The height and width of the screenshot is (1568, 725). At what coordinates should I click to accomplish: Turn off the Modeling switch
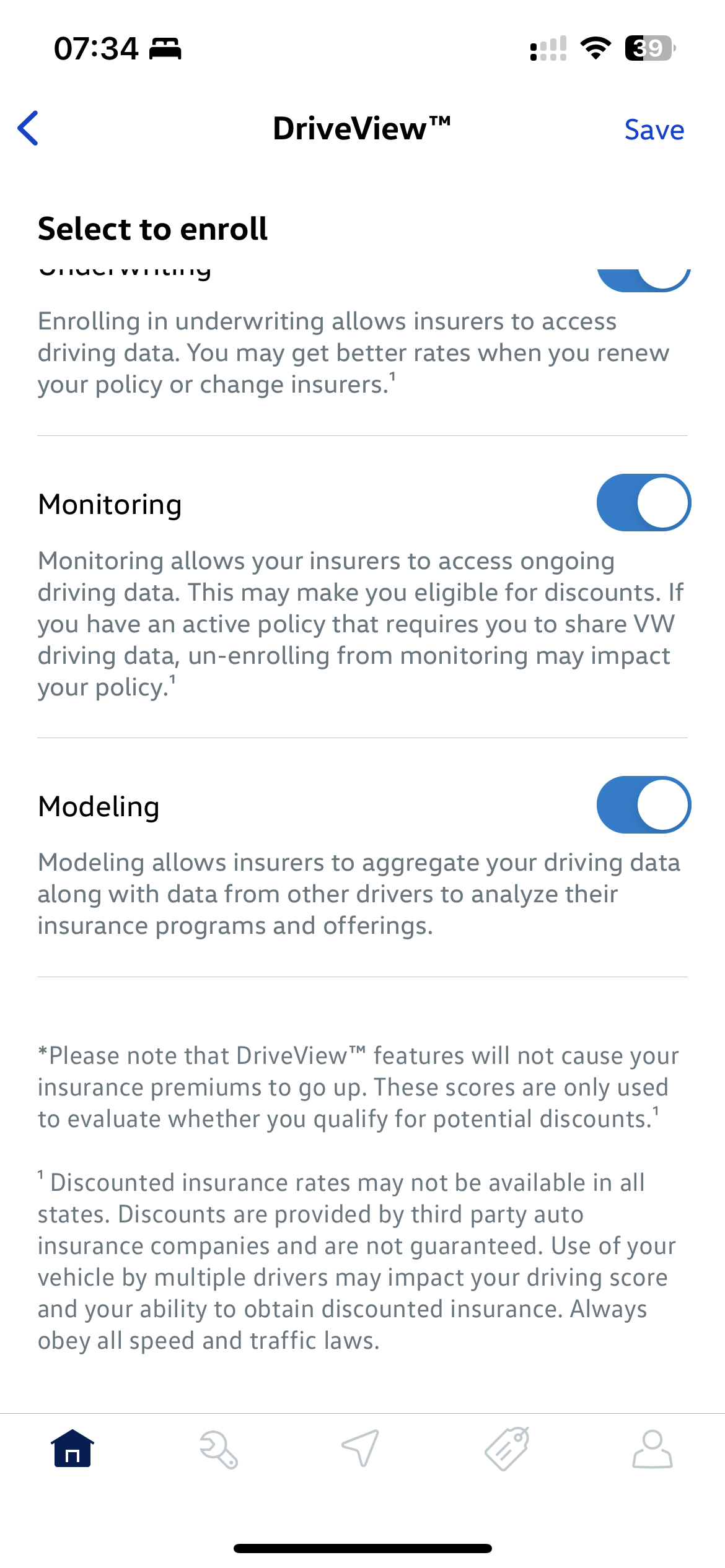tap(643, 804)
